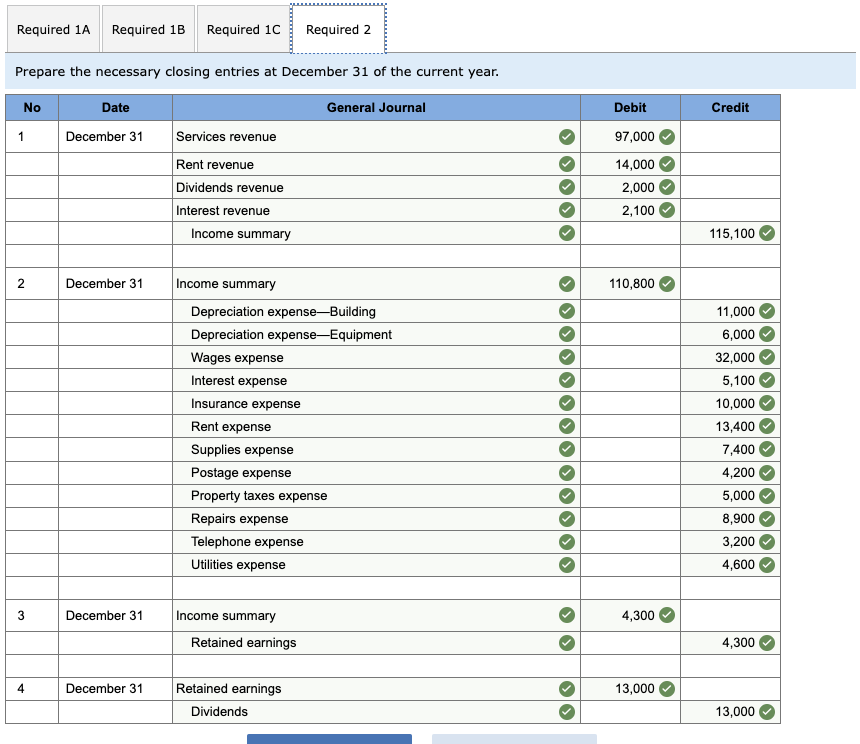Screen dimensions: 860x744
Task: Switch to the Required 1A tab
Action: [x=53, y=29]
